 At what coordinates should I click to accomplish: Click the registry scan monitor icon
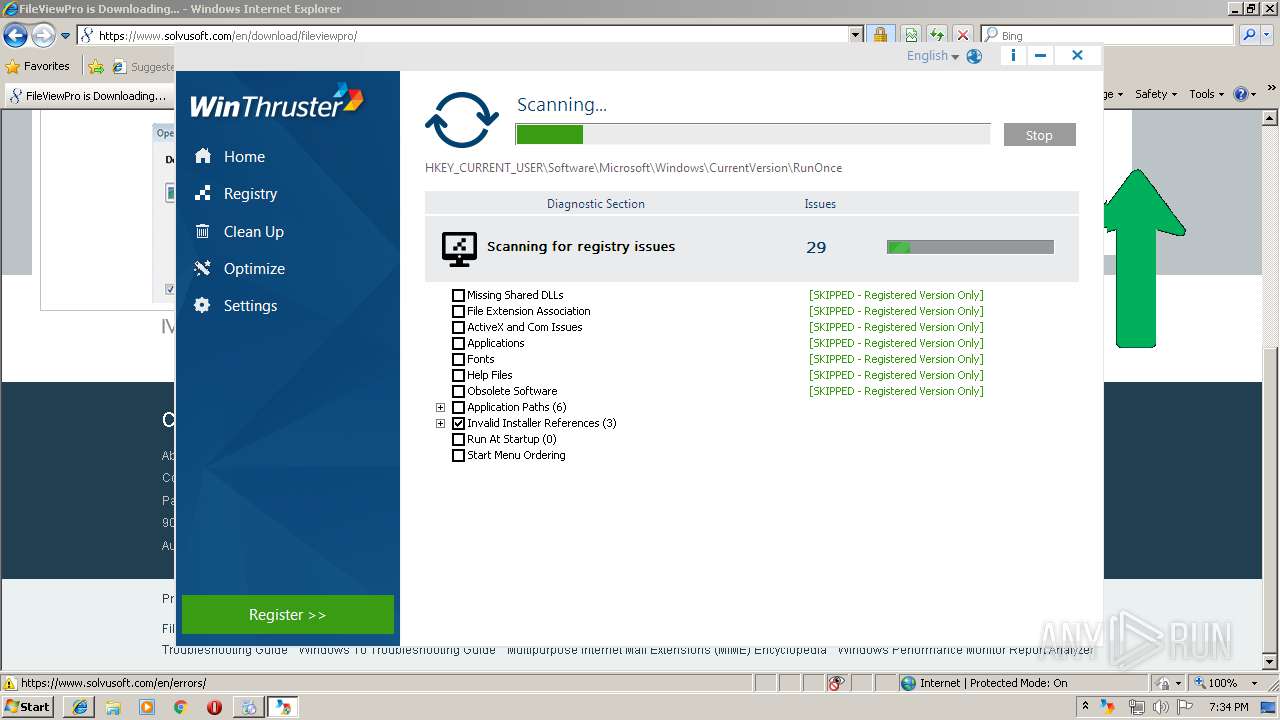(x=459, y=248)
